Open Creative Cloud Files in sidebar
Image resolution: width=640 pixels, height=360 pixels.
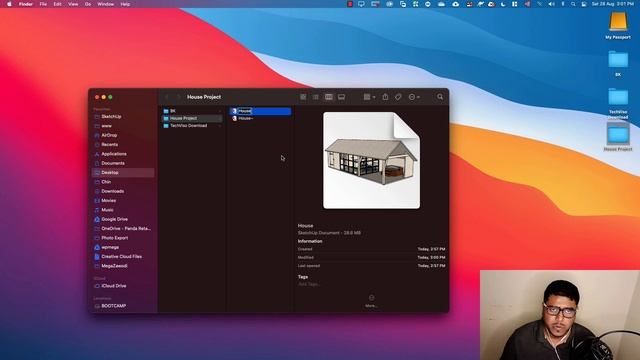[x=123, y=257]
